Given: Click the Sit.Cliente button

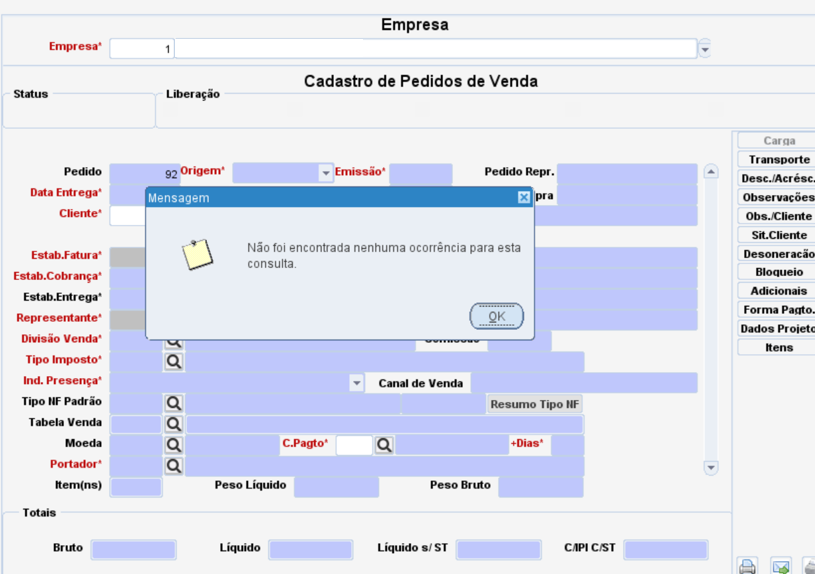Looking at the screenshot, I should (779, 235).
